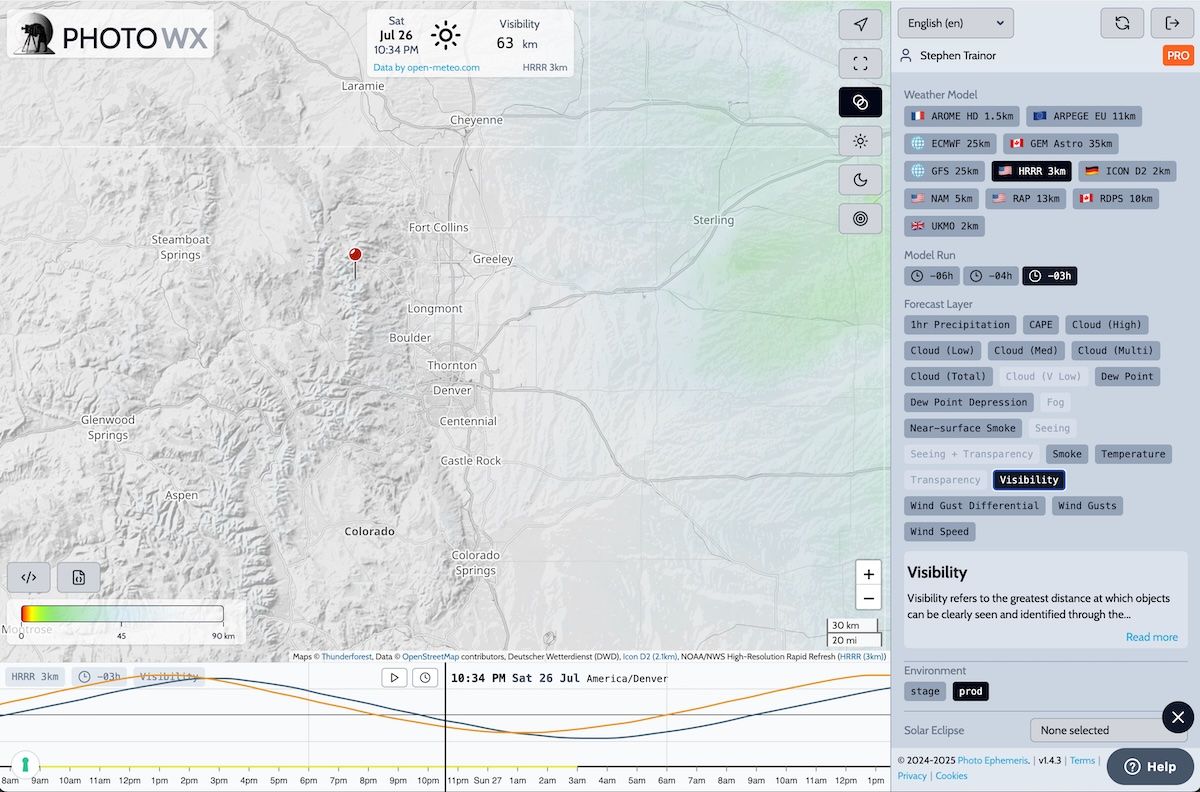1200x792 pixels.
Task: Select ICON D2 2km weather model
Action: coord(1127,171)
